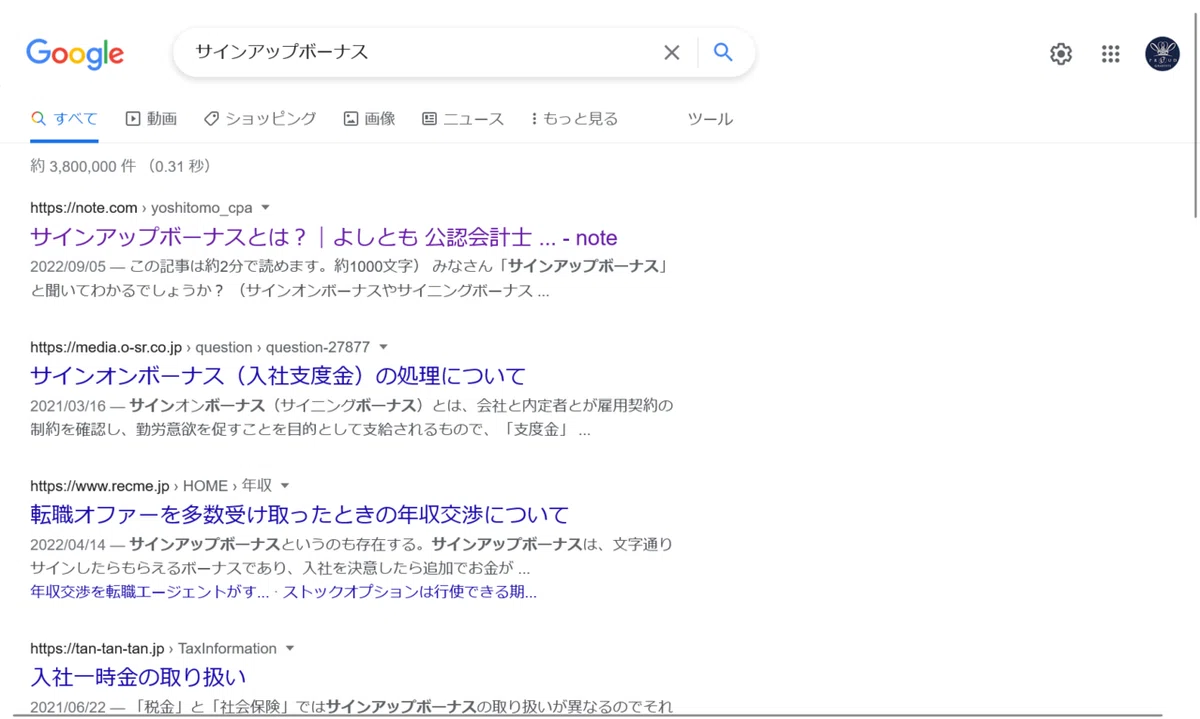Open result 入社一時金の取り扱い
The image size is (1200, 719).
pos(138,677)
